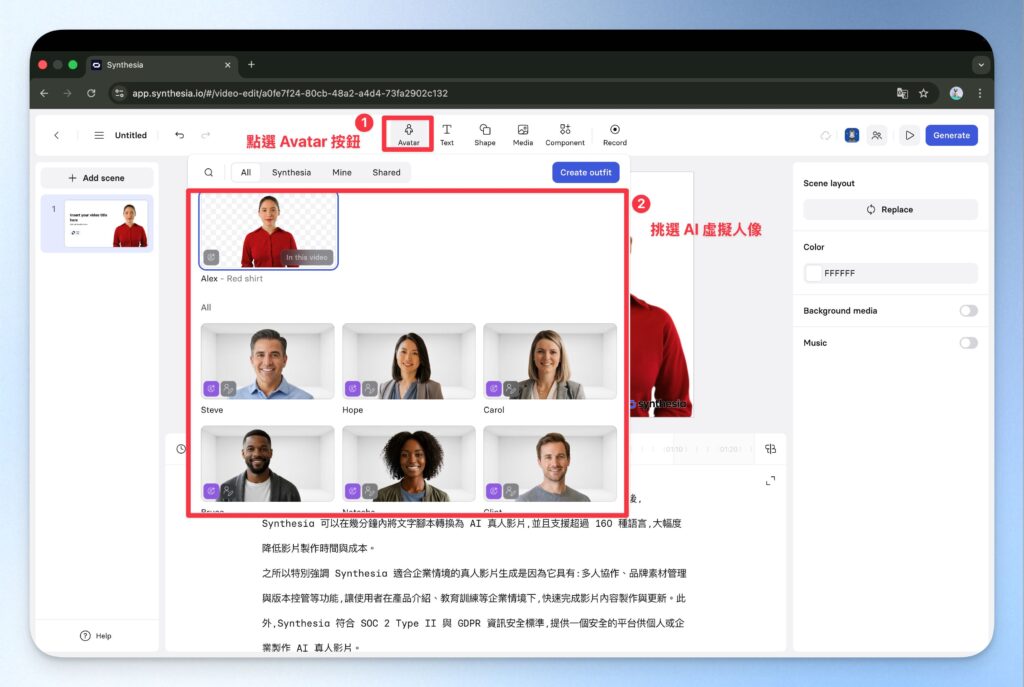Click the Generate button
1024x687 pixels.
950,135
